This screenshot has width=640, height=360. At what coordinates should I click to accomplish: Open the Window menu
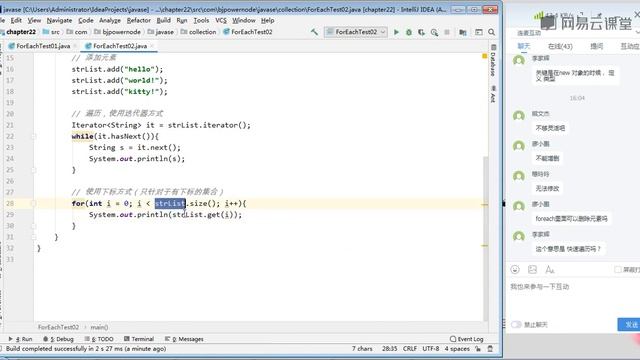244,20
